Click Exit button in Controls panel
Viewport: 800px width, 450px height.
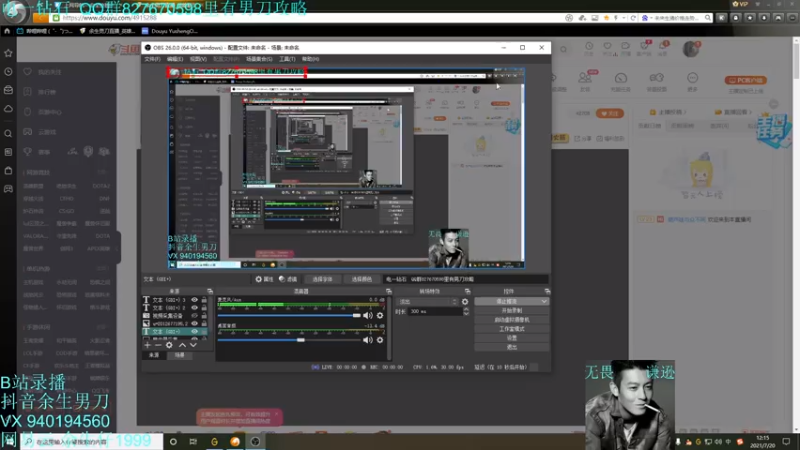[512, 347]
